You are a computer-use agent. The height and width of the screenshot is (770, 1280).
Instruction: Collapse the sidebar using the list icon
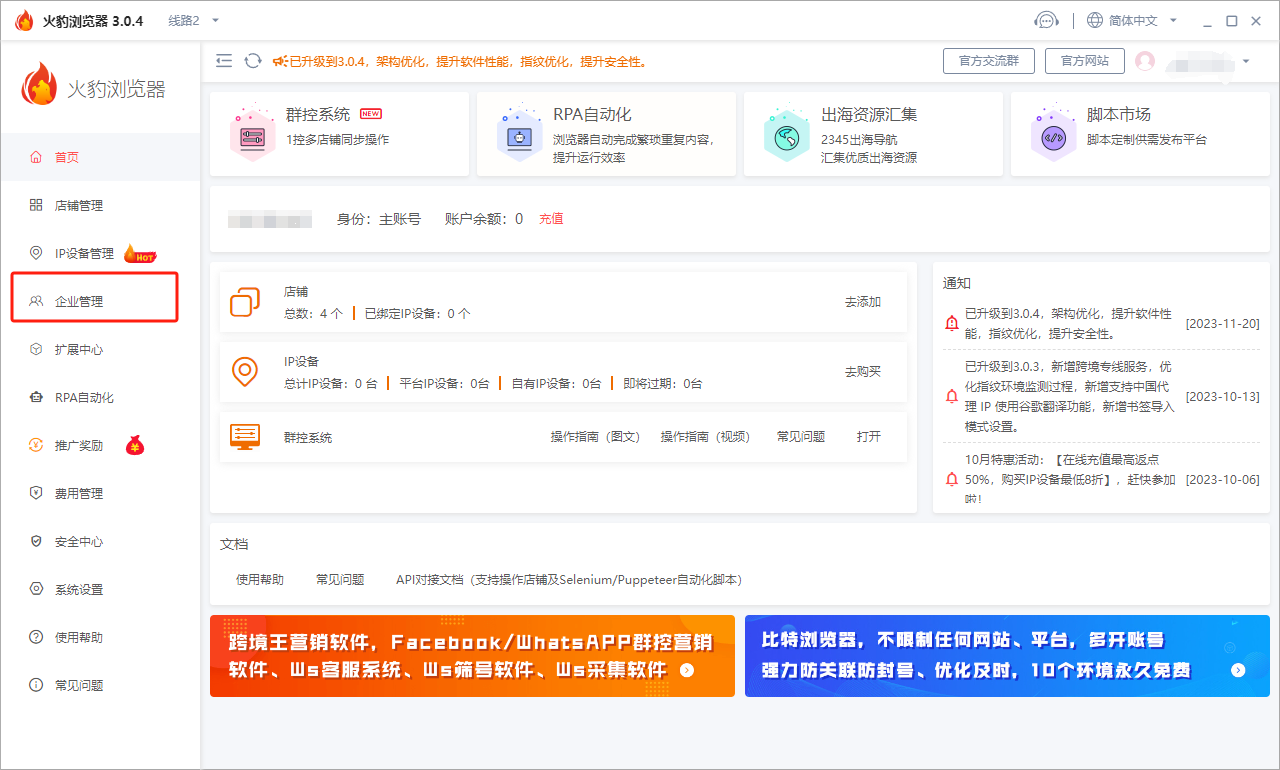224,60
